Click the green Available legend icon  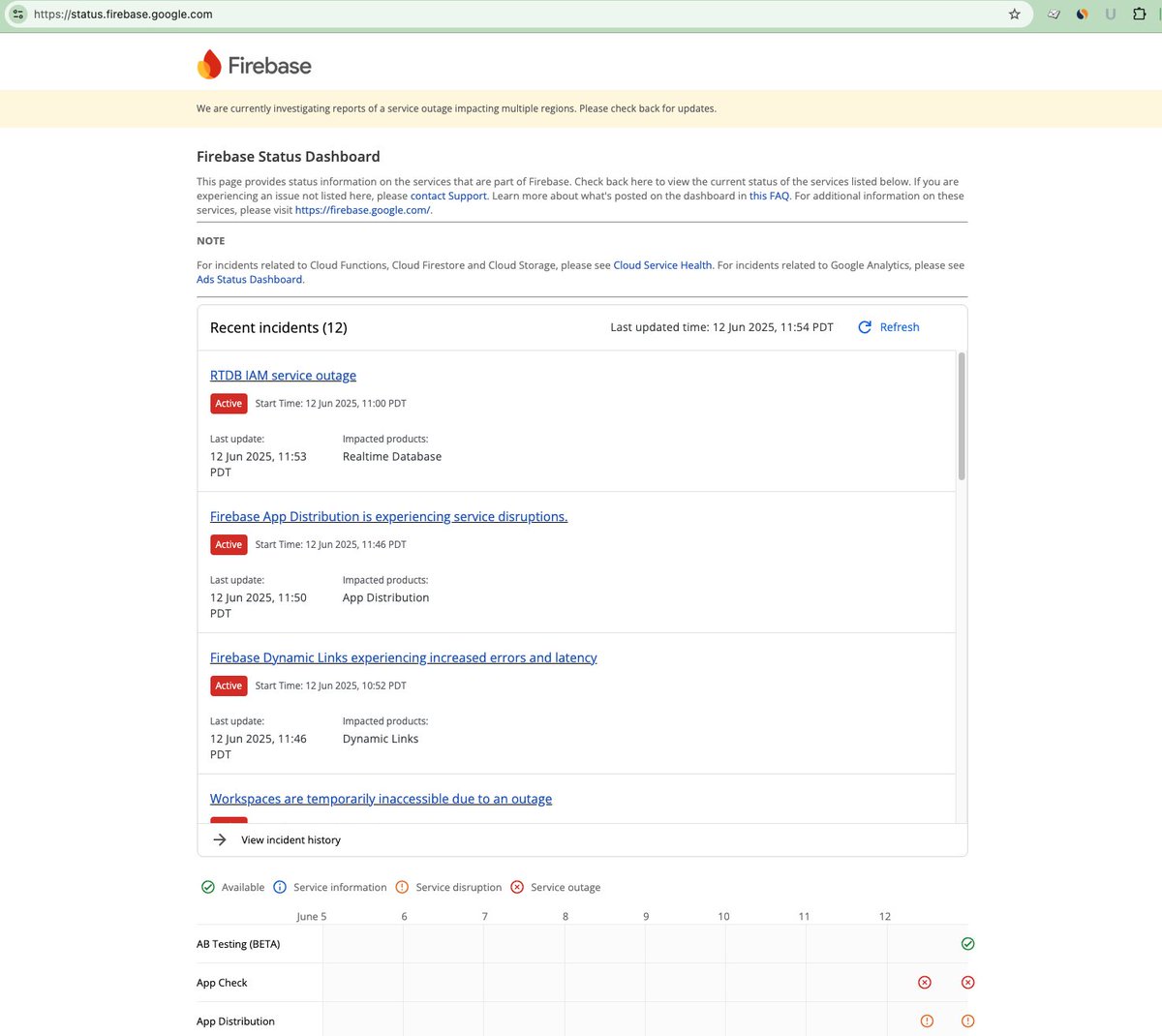tap(208, 887)
